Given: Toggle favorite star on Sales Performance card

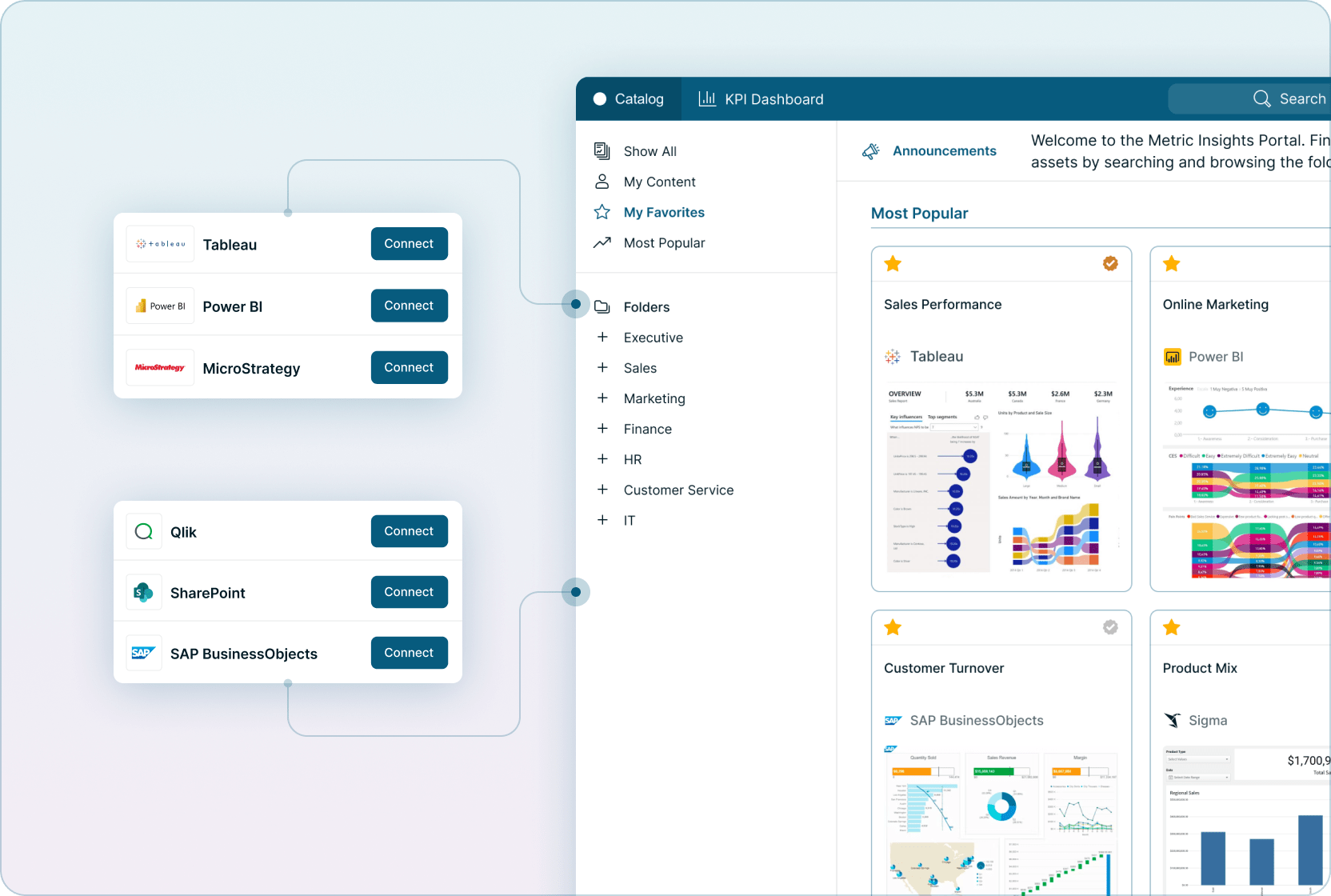Looking at the screenshot, I should [893, 263].
